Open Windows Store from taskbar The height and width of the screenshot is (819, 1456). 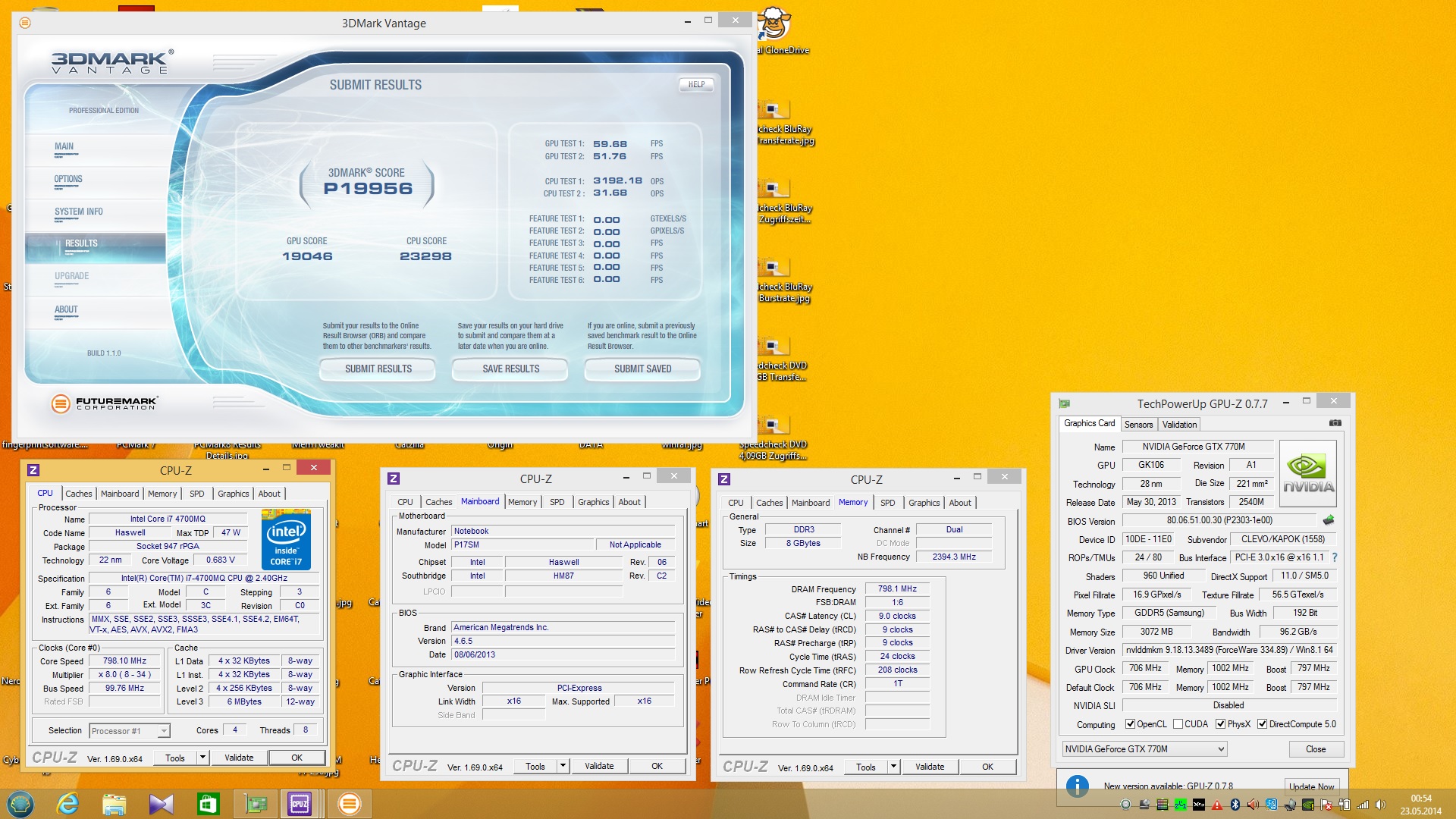208,804
